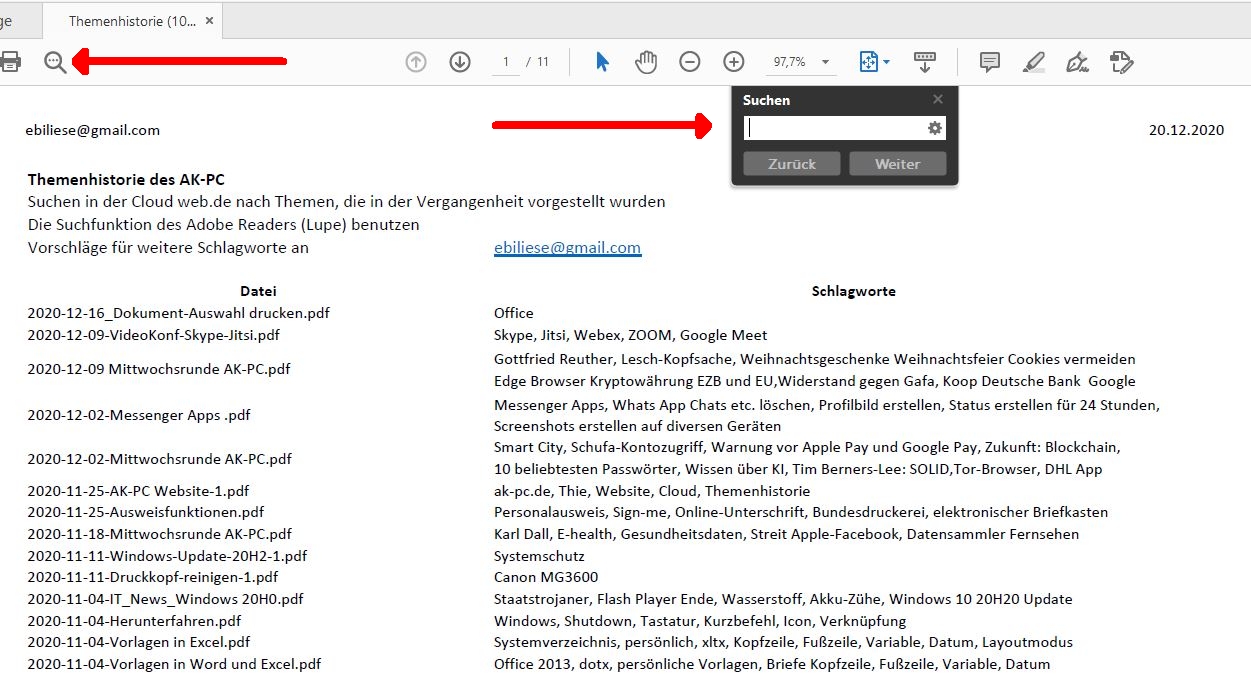
Task: Close the Themenhistorie tab
Action: (208, 21)
